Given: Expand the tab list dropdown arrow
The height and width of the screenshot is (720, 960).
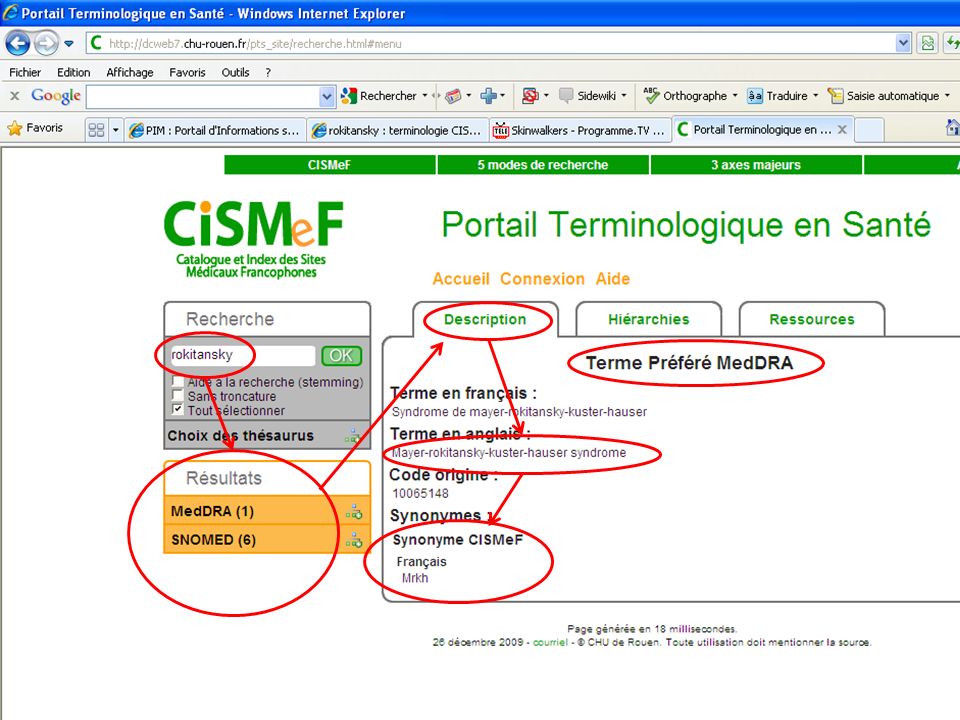Looking at the screenshot, I should [x=115, y=130].
